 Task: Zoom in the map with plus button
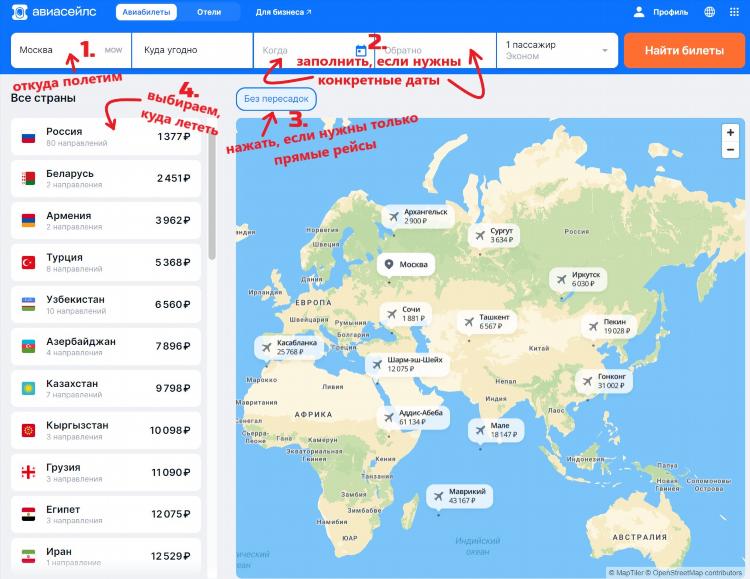pos(730,133)
